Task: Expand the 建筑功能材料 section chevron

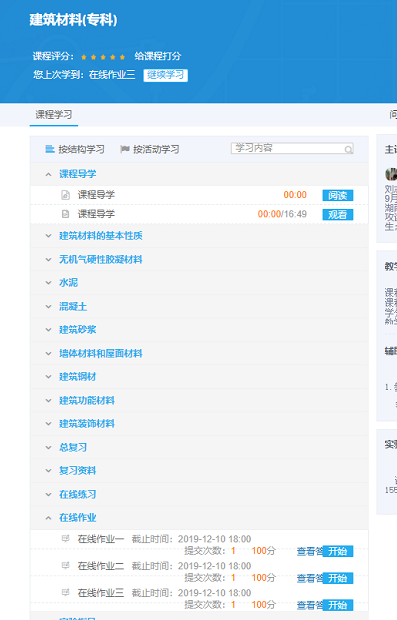Action: 49,401
